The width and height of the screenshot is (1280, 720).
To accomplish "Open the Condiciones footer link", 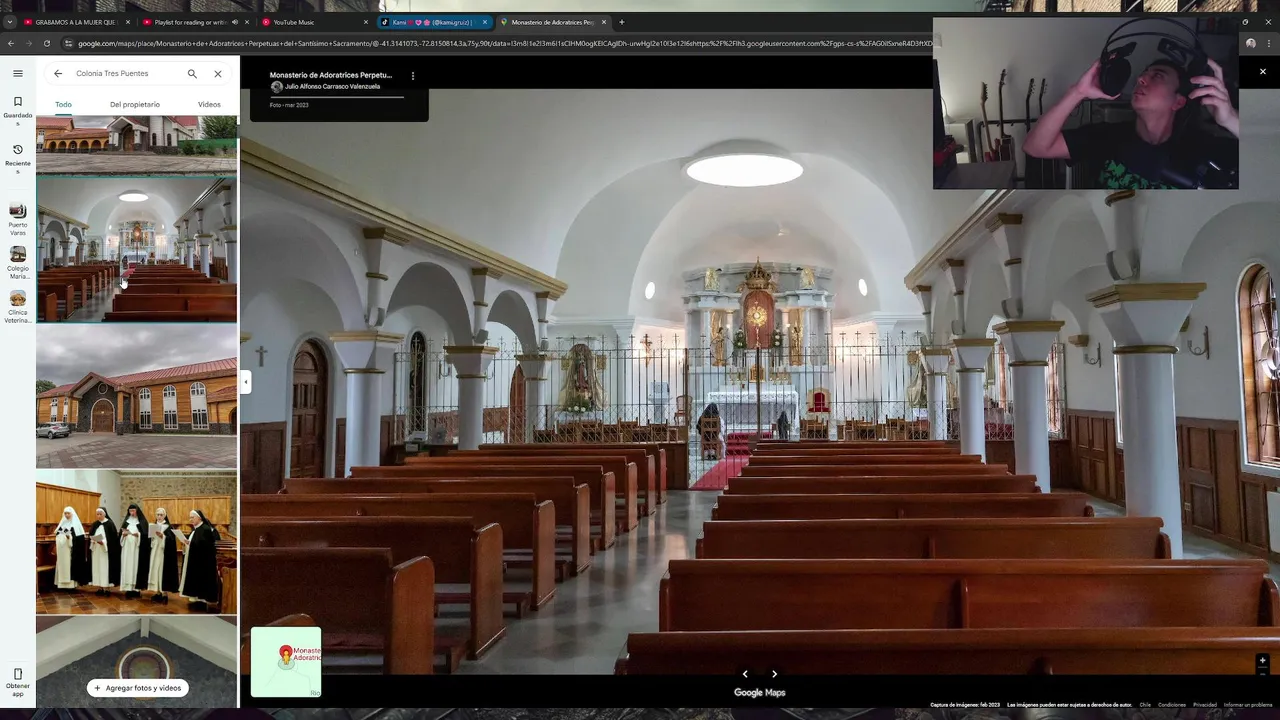I will [1172, 705].
